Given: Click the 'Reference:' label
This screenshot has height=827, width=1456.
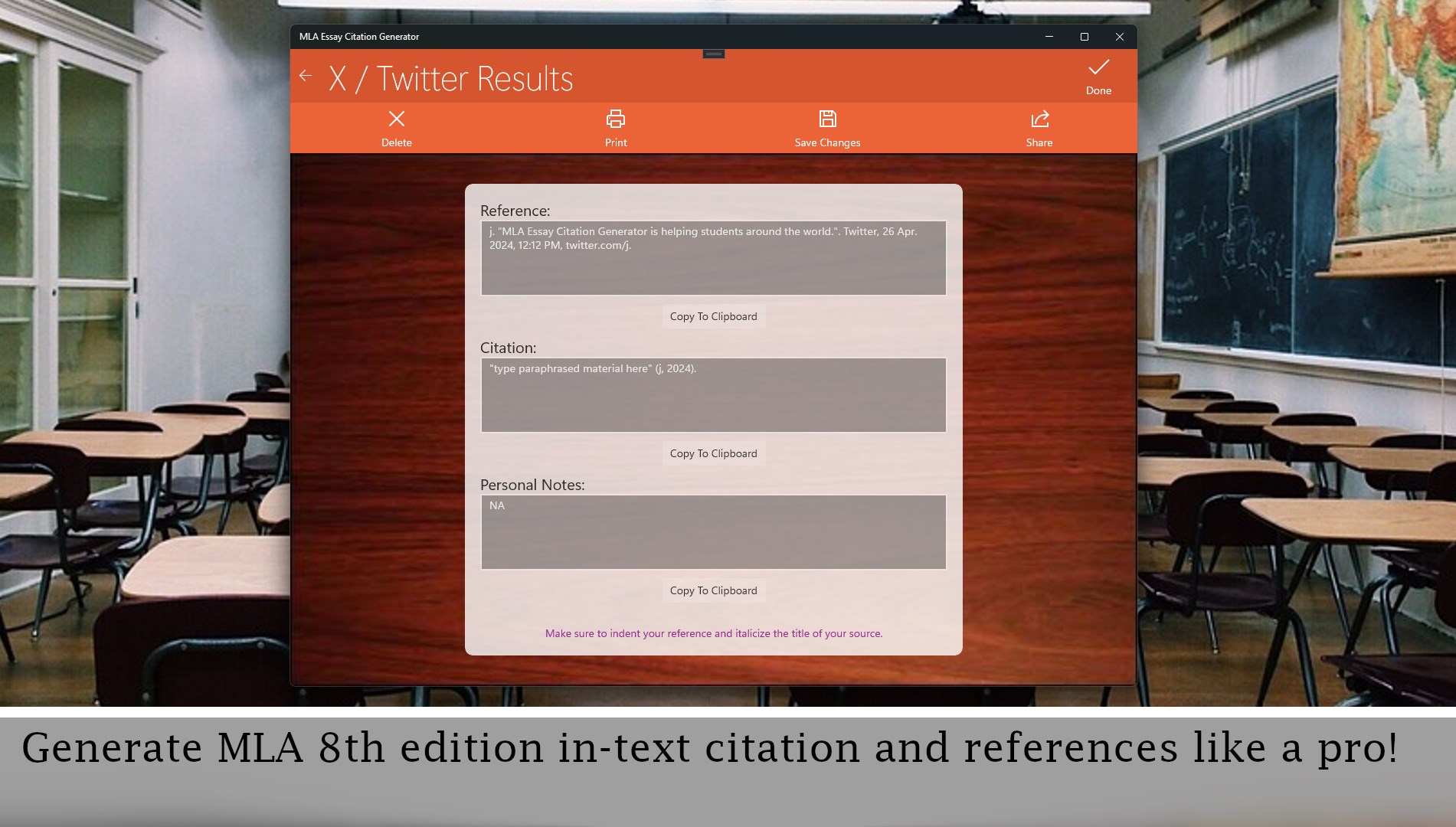Looking at the screenshot, I should [x=515, y=211].
